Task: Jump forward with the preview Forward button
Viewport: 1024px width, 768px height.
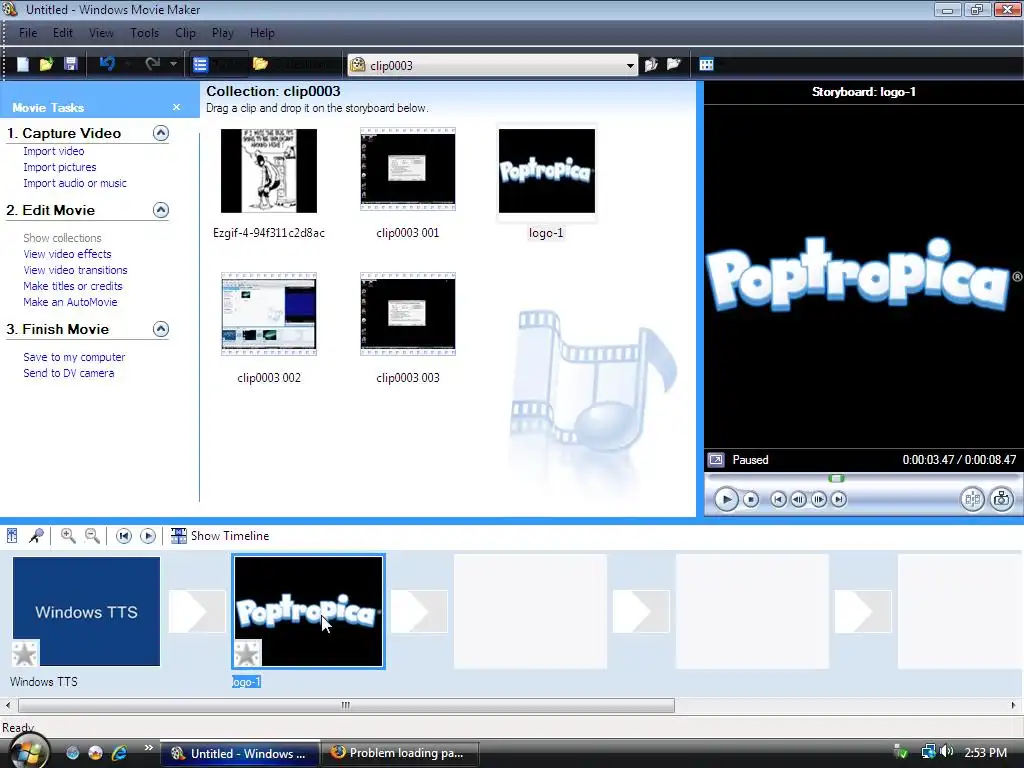Action: coord(839,500)
